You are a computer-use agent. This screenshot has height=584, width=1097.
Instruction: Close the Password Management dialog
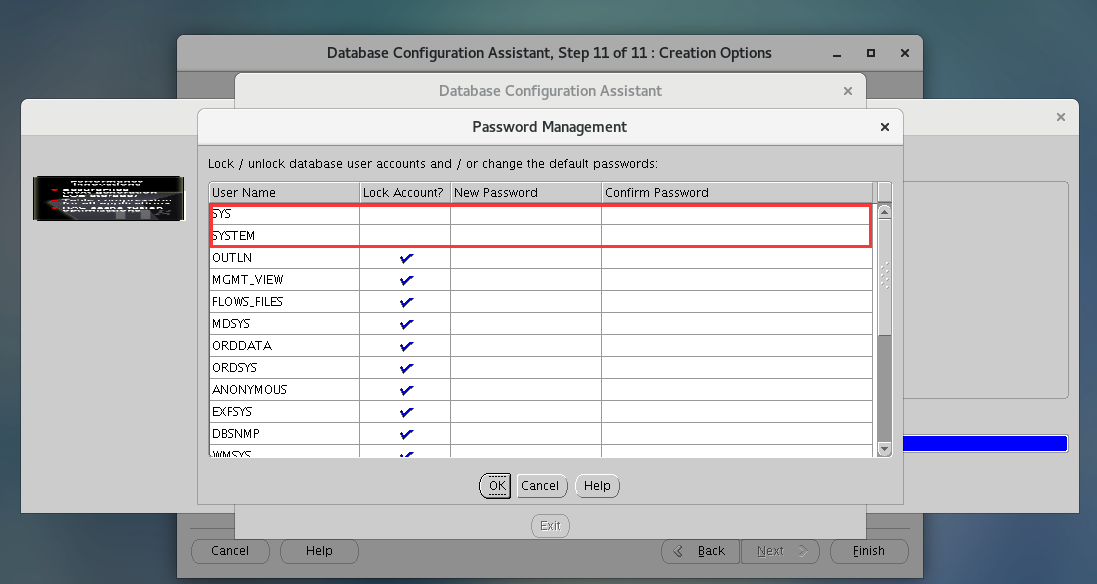885,127
